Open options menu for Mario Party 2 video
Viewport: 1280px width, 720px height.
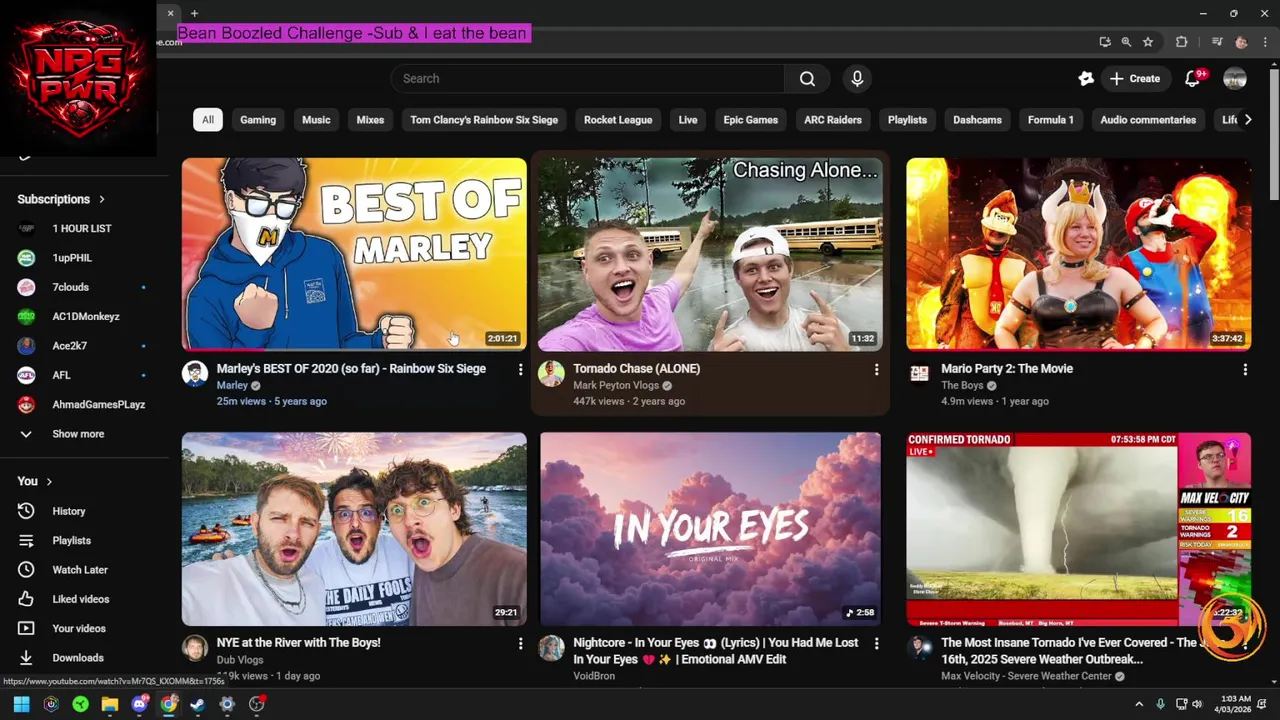pos(1245,370)
